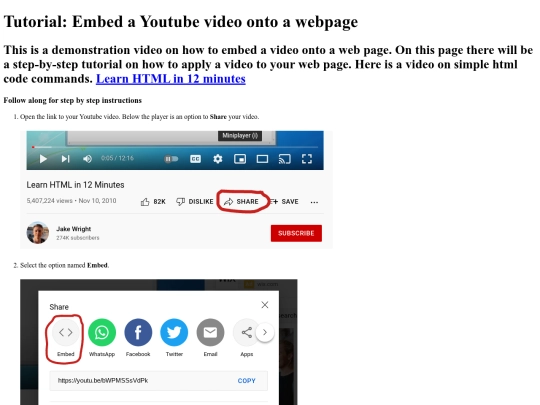The image size is (540, 405).
Task: Click the 274K subscribers text
Action: (x=78, y=238)
